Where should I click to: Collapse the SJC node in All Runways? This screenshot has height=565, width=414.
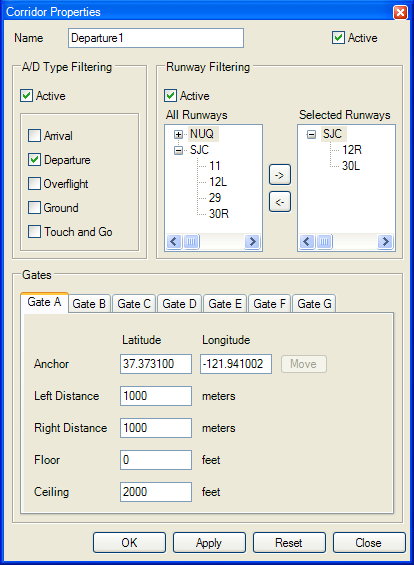178,150
